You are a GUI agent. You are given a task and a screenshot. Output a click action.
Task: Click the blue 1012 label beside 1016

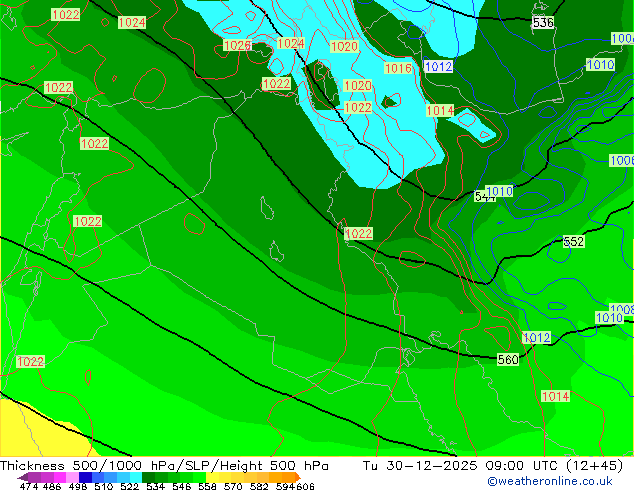[438, 66]
